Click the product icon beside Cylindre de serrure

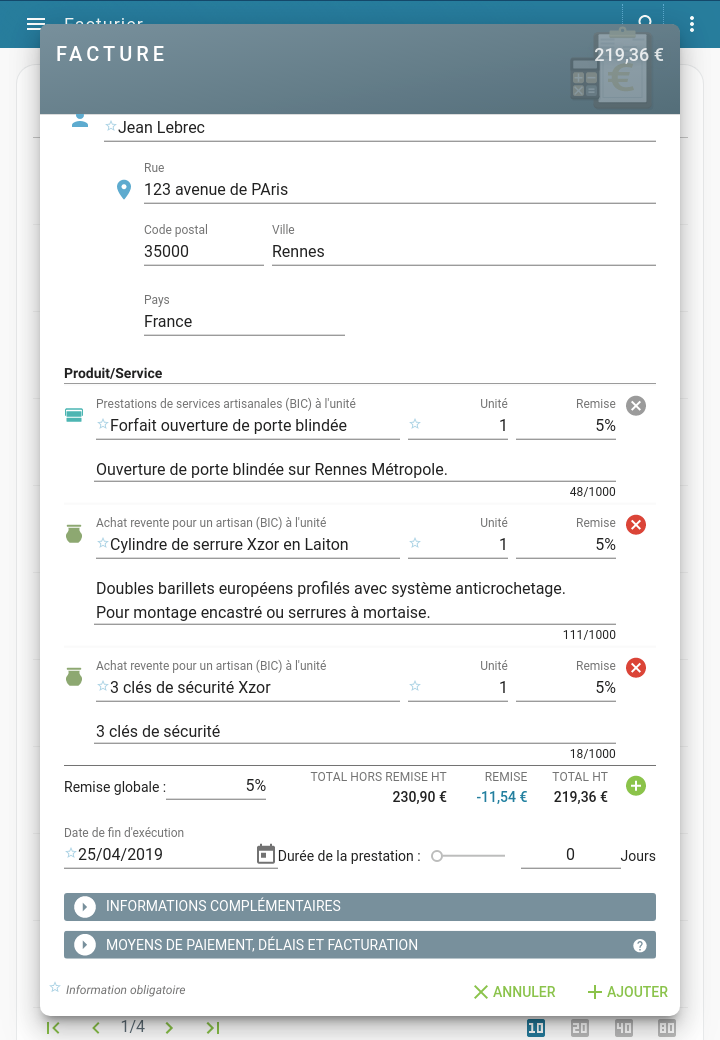(74, 533)
